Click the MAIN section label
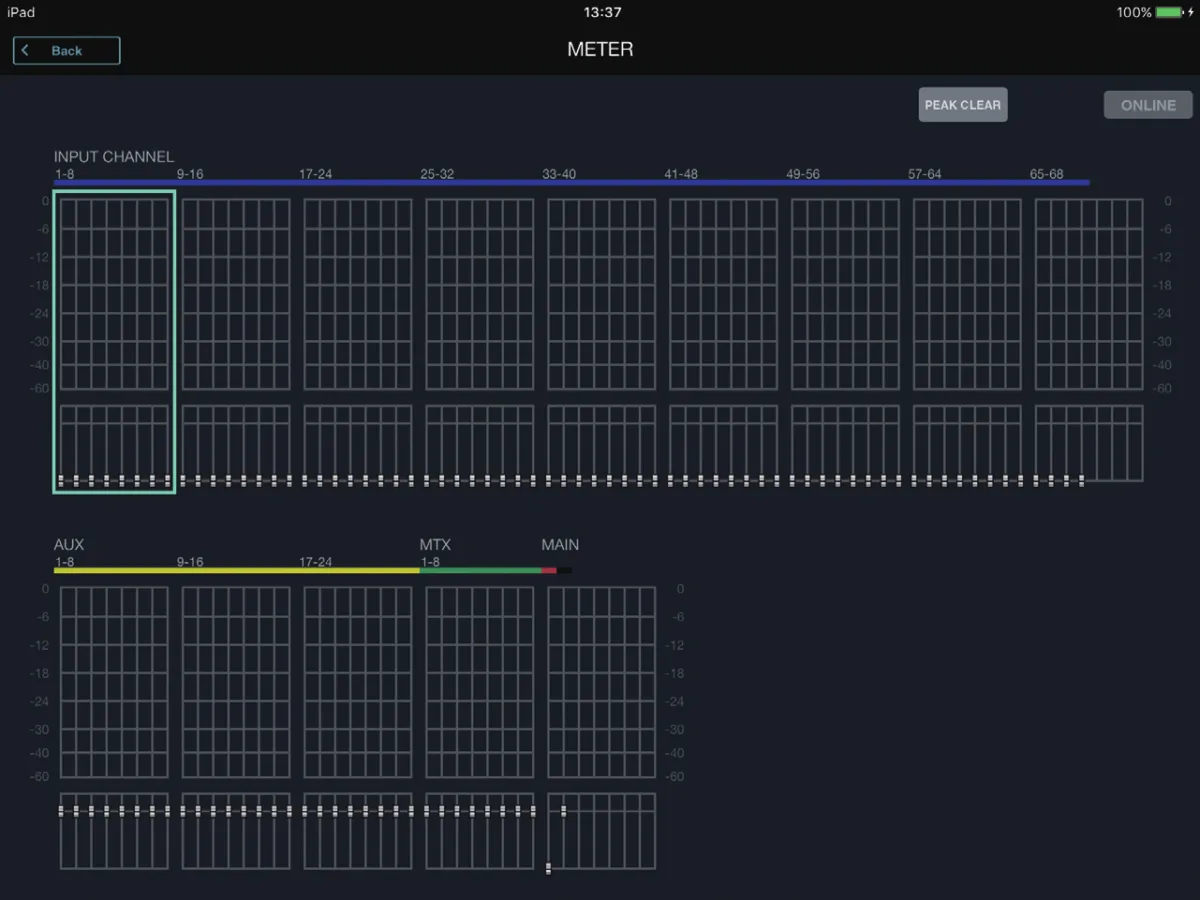 point(560,545)
